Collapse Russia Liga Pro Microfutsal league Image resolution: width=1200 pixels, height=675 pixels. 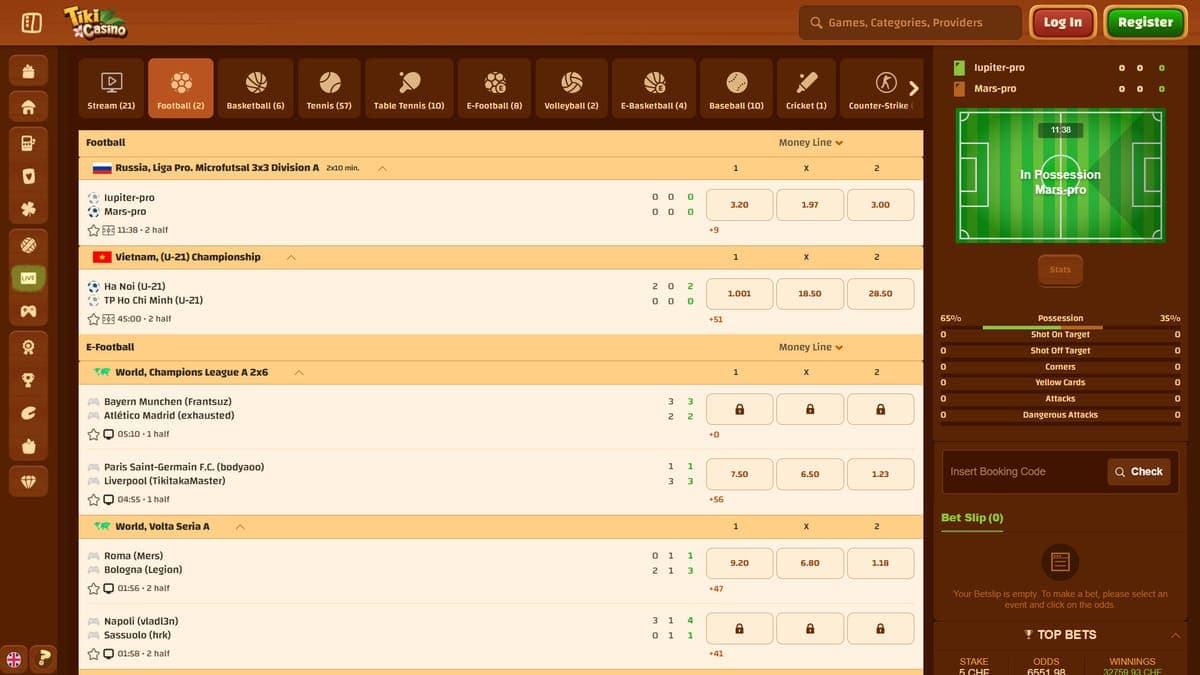(x=382, y=168)
